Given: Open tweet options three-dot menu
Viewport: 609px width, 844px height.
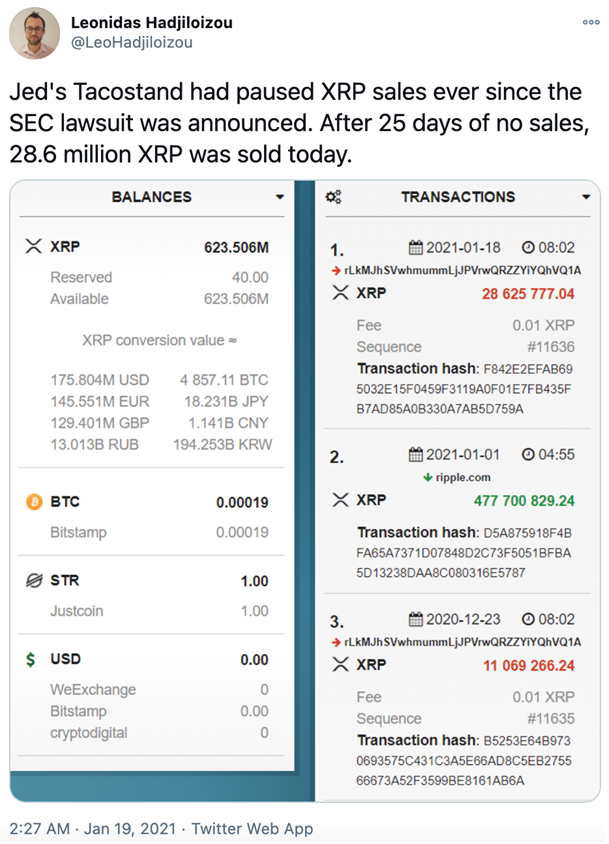Looking at the screenshot, I should 591,22.
